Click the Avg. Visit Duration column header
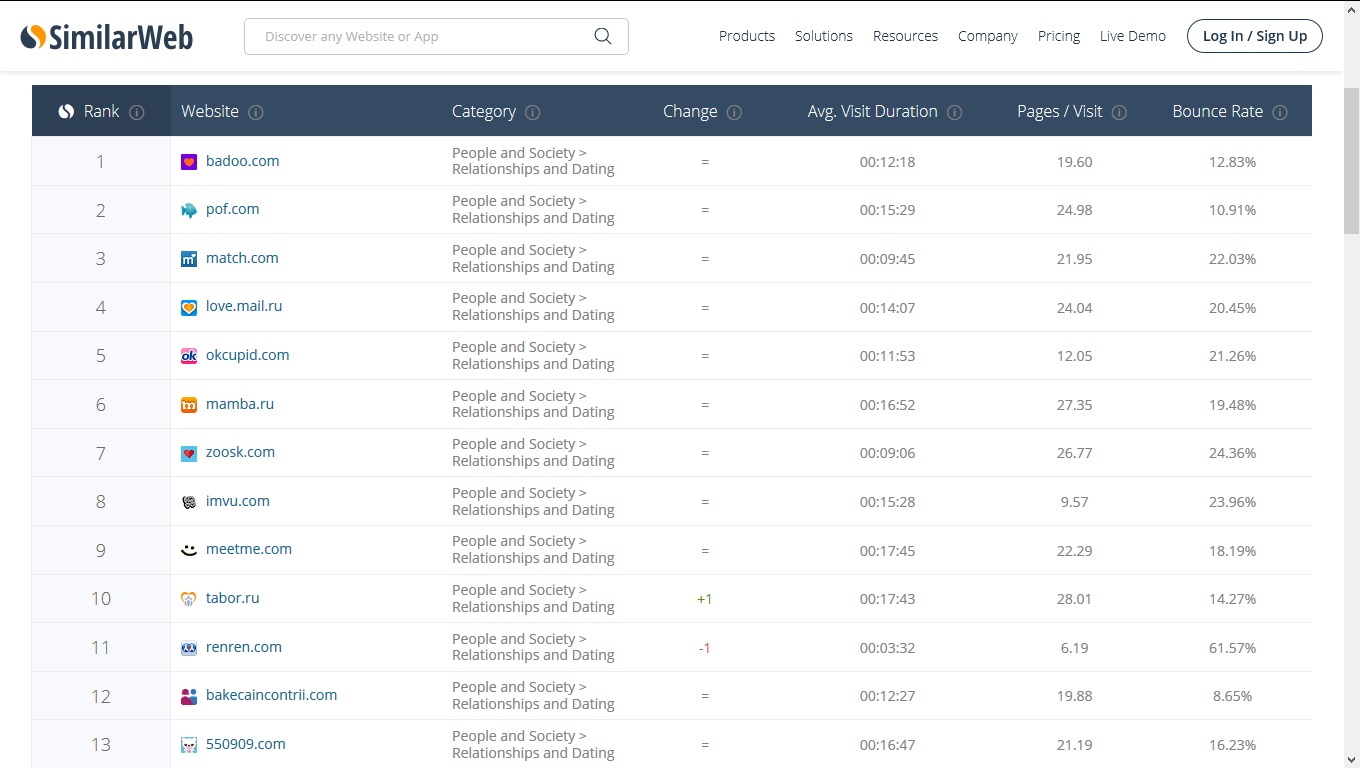Viewport: 1360px width, 768px height. point(873,111)
